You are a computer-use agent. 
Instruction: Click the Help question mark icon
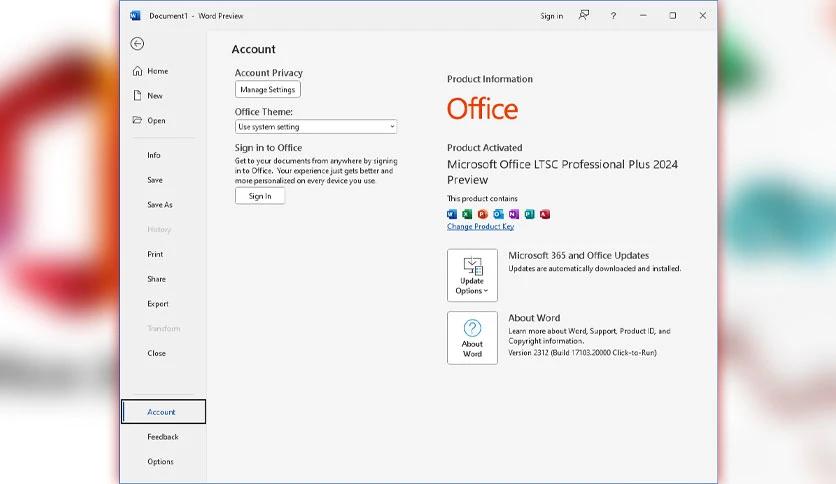pyautogui.click(x=613, y=16)
